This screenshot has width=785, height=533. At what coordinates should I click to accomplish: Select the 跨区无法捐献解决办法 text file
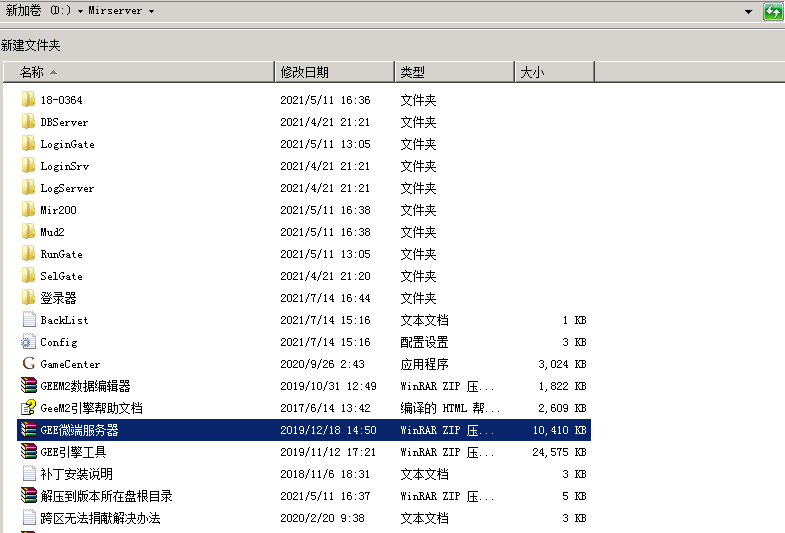click(x=100, y=518)
